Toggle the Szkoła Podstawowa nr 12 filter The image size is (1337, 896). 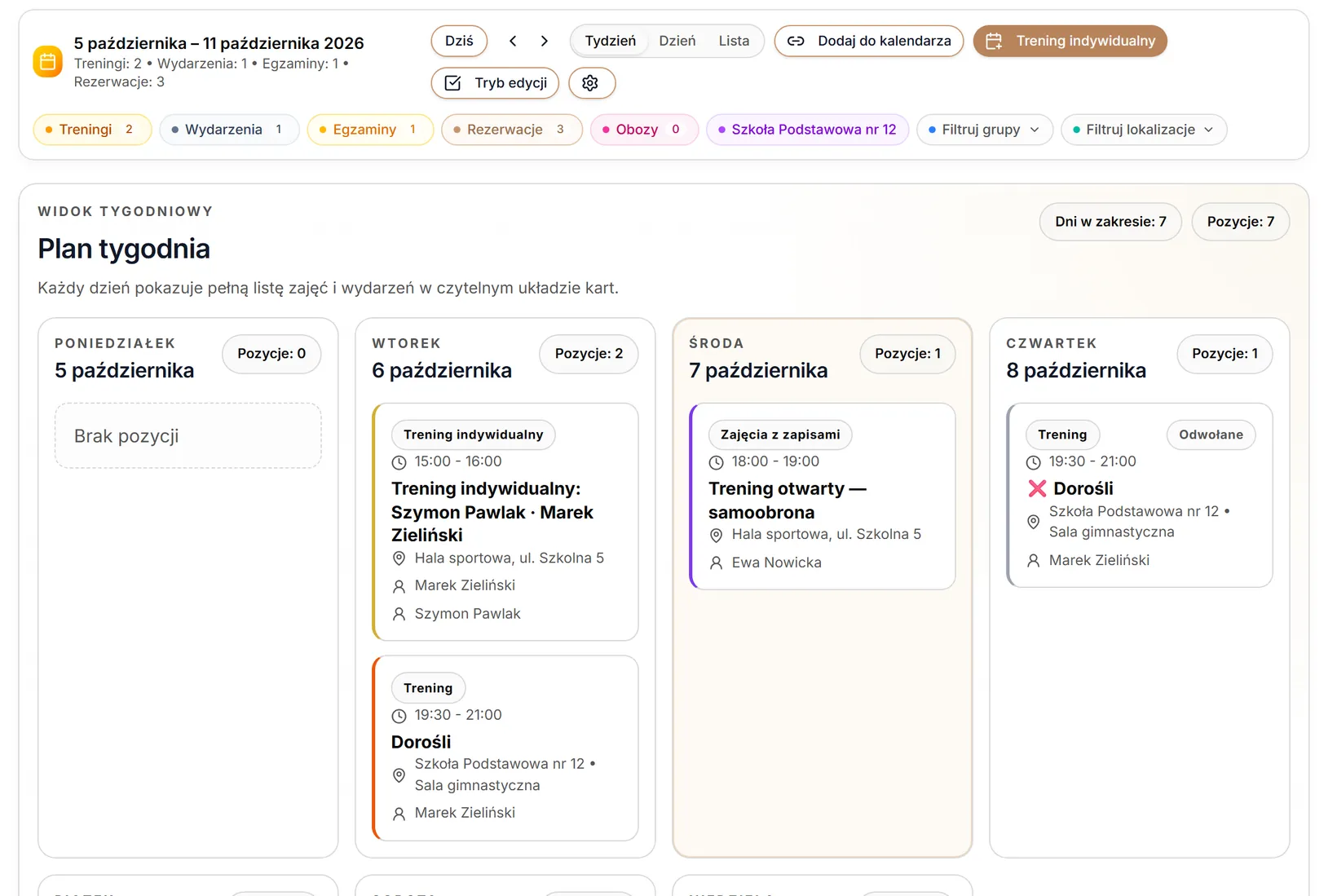coord(807,130)
